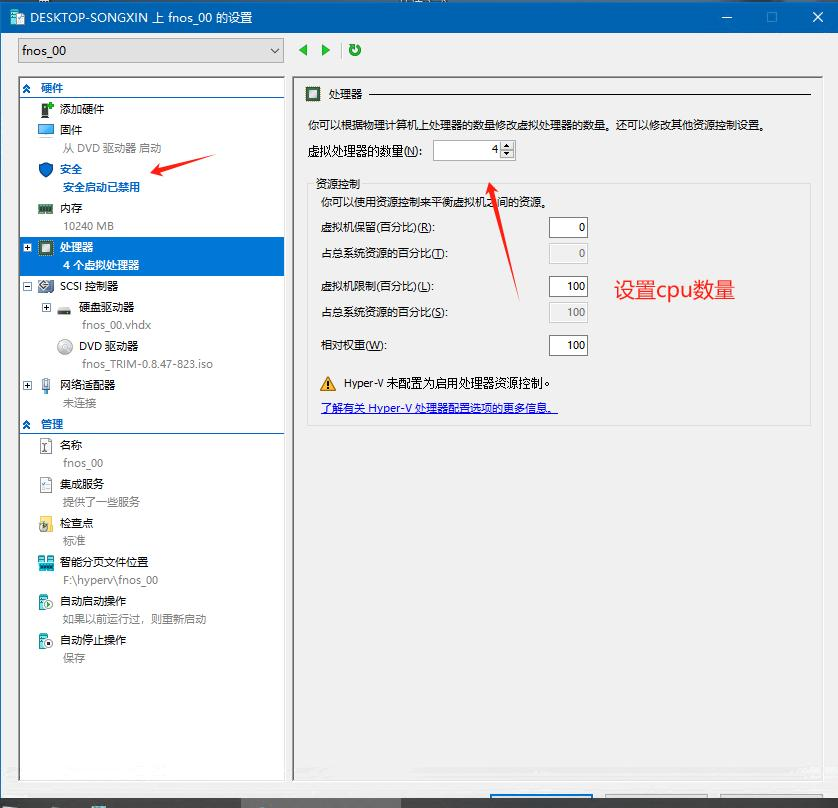The height and width of the screenshot is (808, 838).
Task: Collapse the Management (管理) section
Action: 27,425
